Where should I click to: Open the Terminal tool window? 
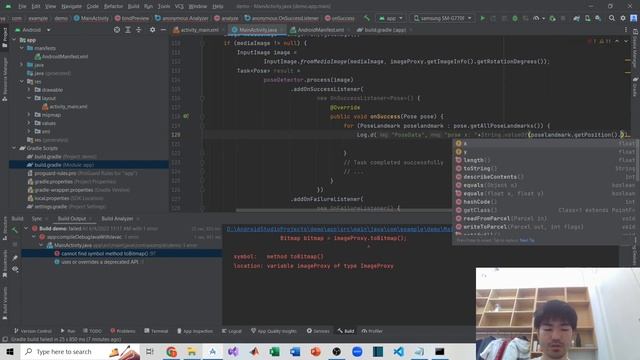(x=156, y=331)
